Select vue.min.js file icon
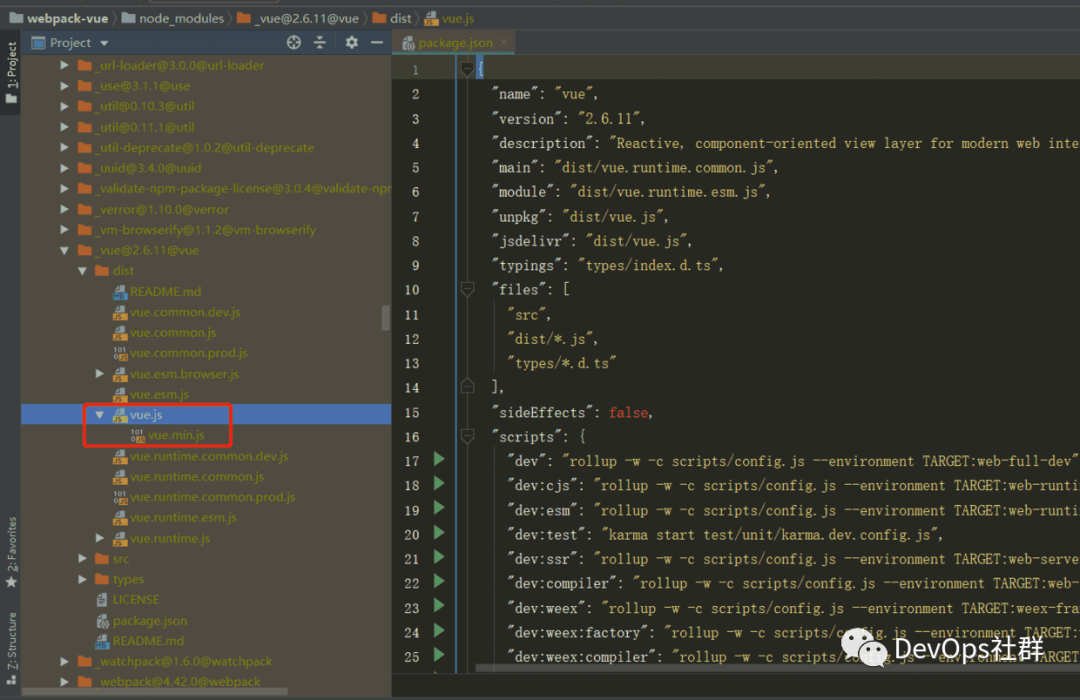 (x=138, y=435)
